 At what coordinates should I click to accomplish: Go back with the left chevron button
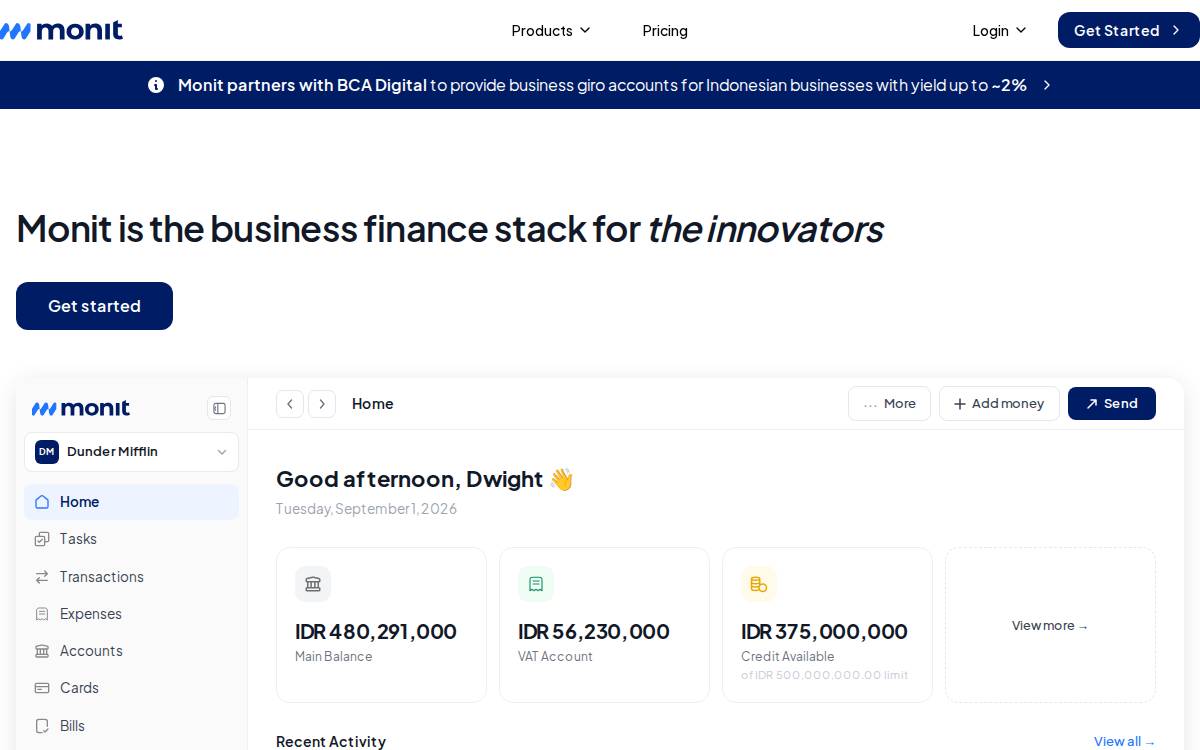pyautogui.click(x=290, y=404)
